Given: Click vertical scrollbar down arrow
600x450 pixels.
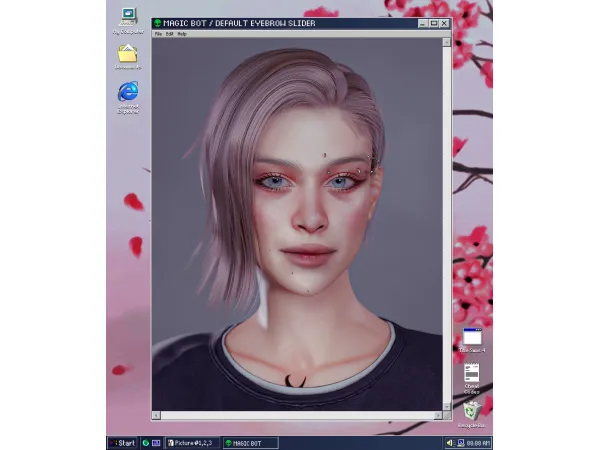Looking at the screenshot, I should click(447, 407).
